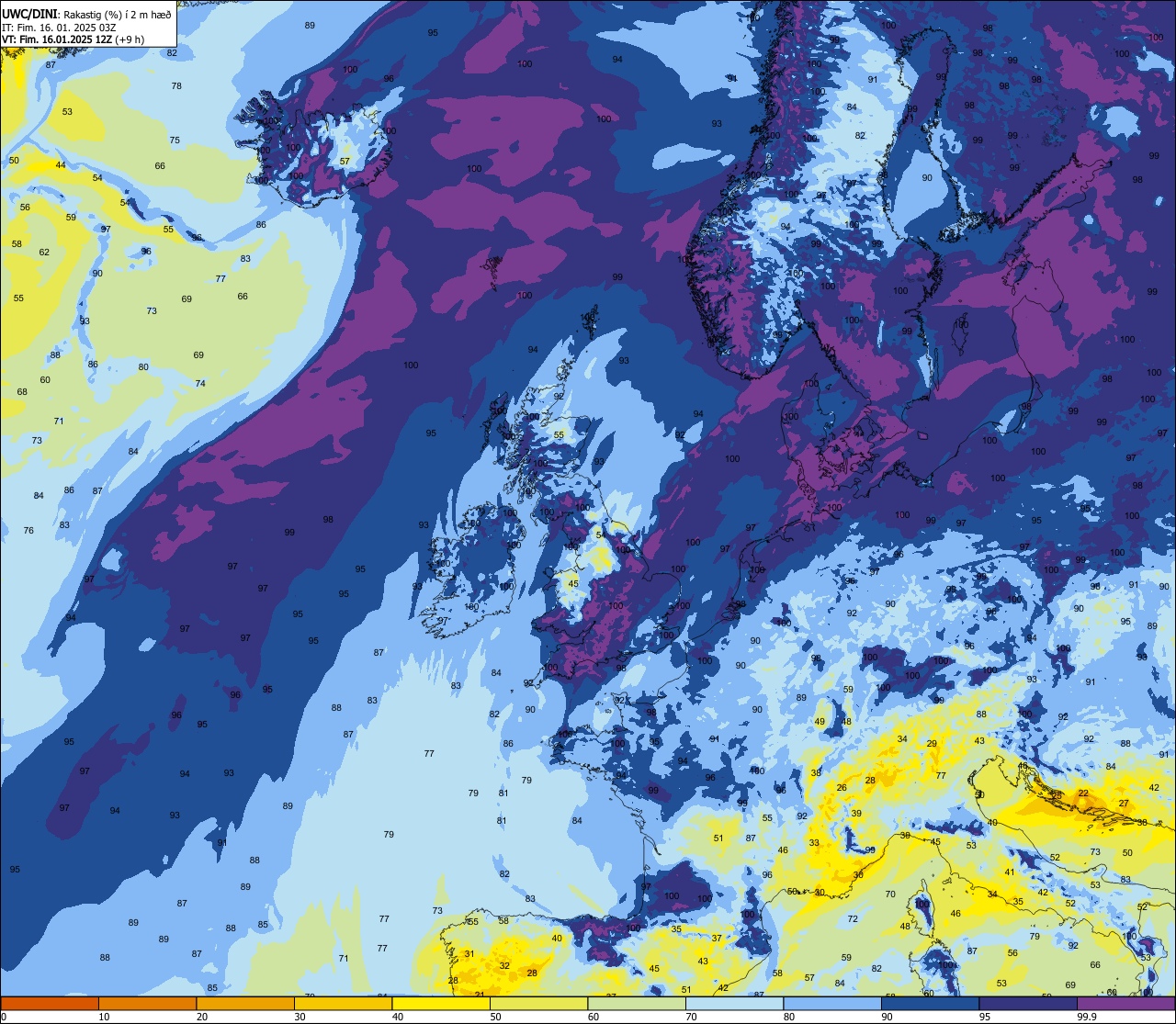Select the 20–30% legend color segment
Screen dimensions: 1176x1024
click(245, 1004)
